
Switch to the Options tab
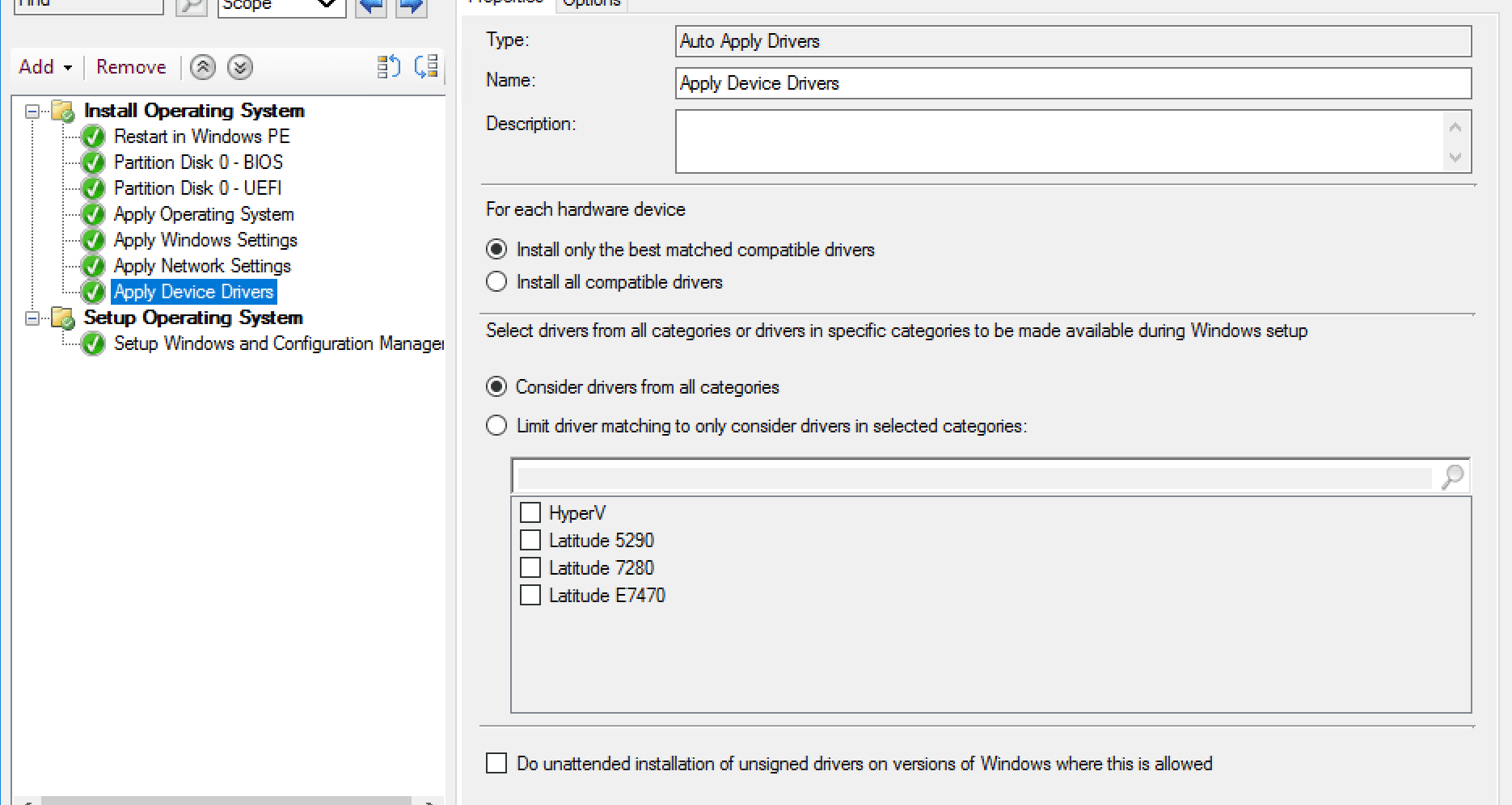pos(591,3)
